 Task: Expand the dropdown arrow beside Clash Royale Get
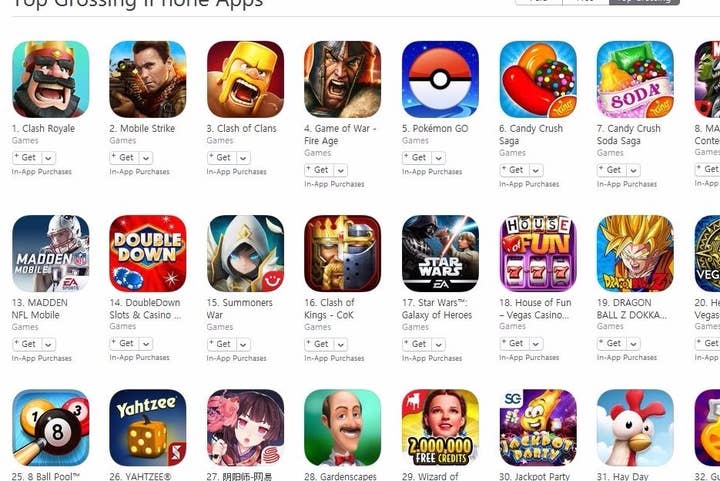click(48, 158)
